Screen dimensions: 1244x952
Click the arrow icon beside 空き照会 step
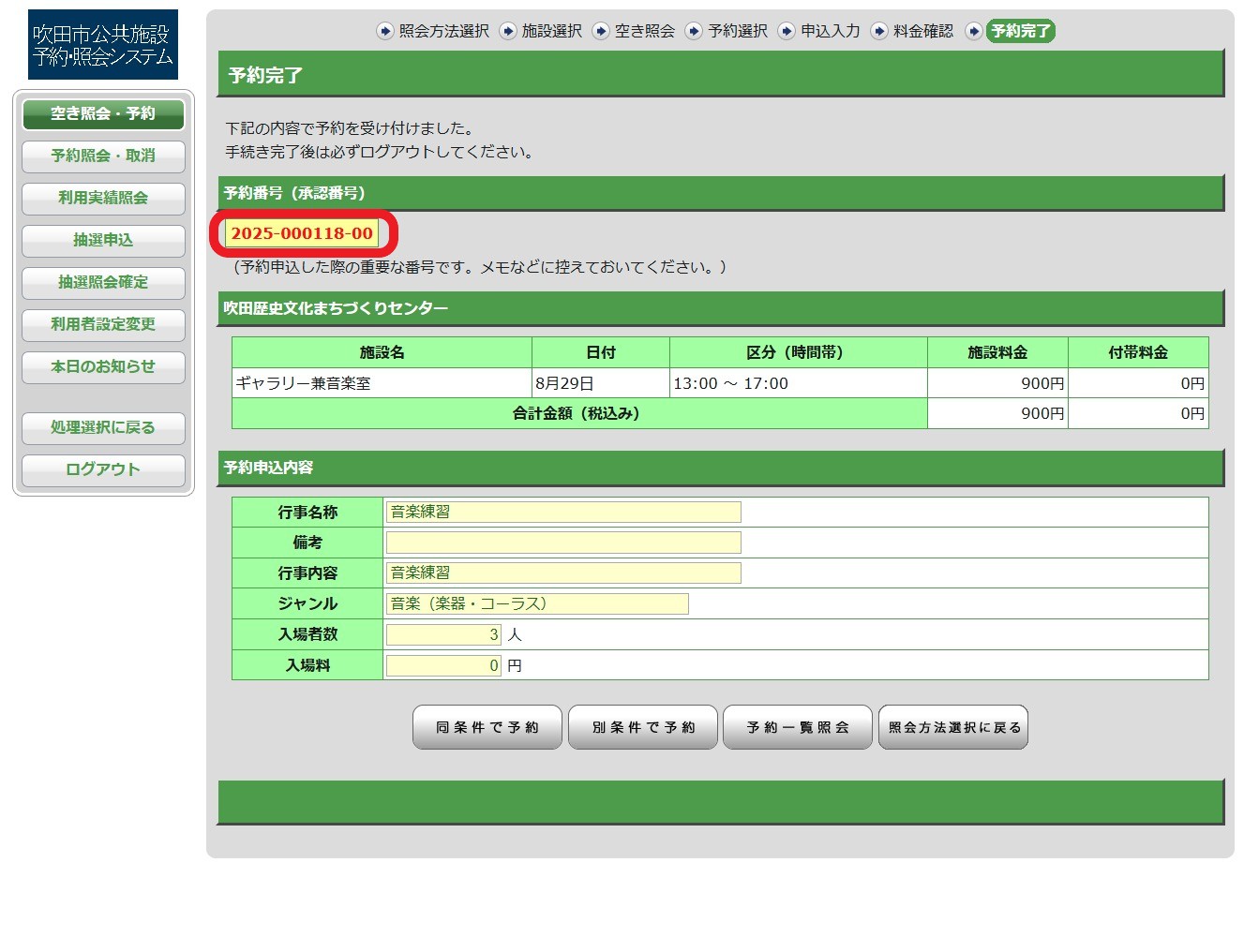601,31
